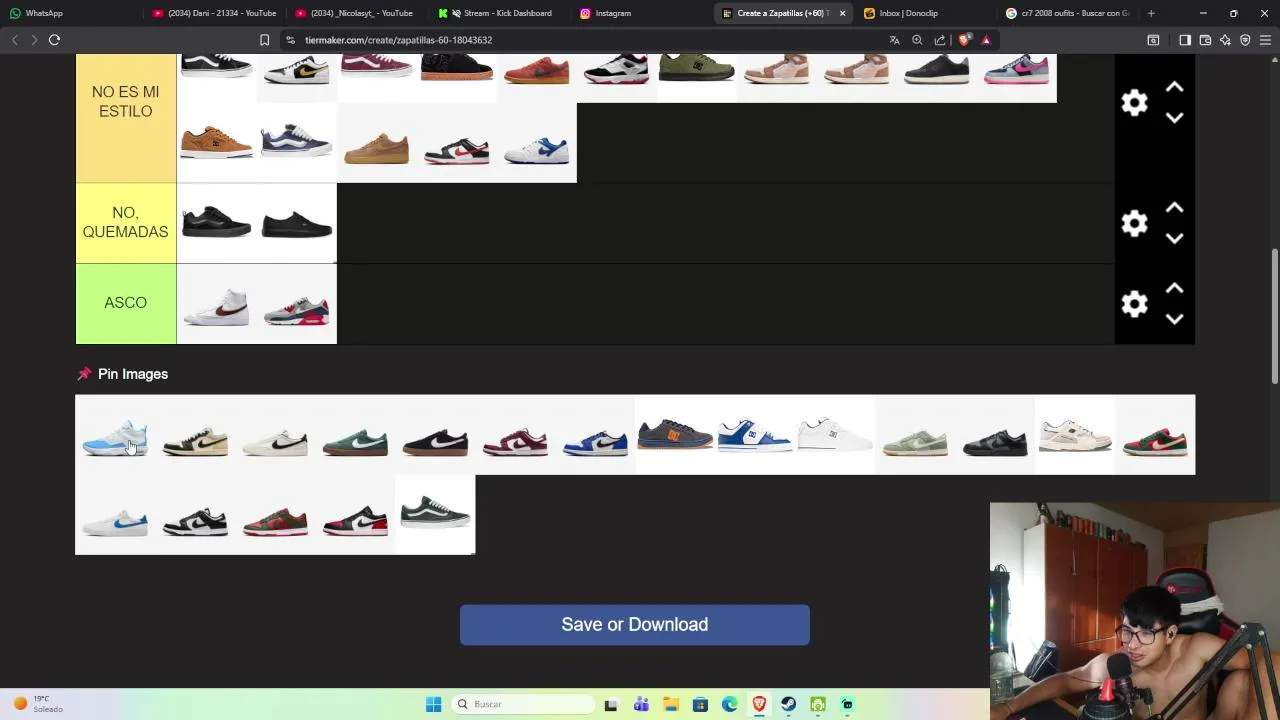Image resolution: width=1280 pixels, height=720 pixels.
Task: Pick the all-black low sneaker in image pool
Action: (995, 435)
